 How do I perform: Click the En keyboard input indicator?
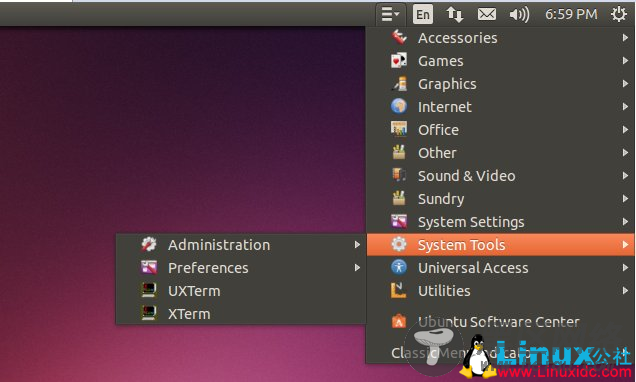point(423,15)
